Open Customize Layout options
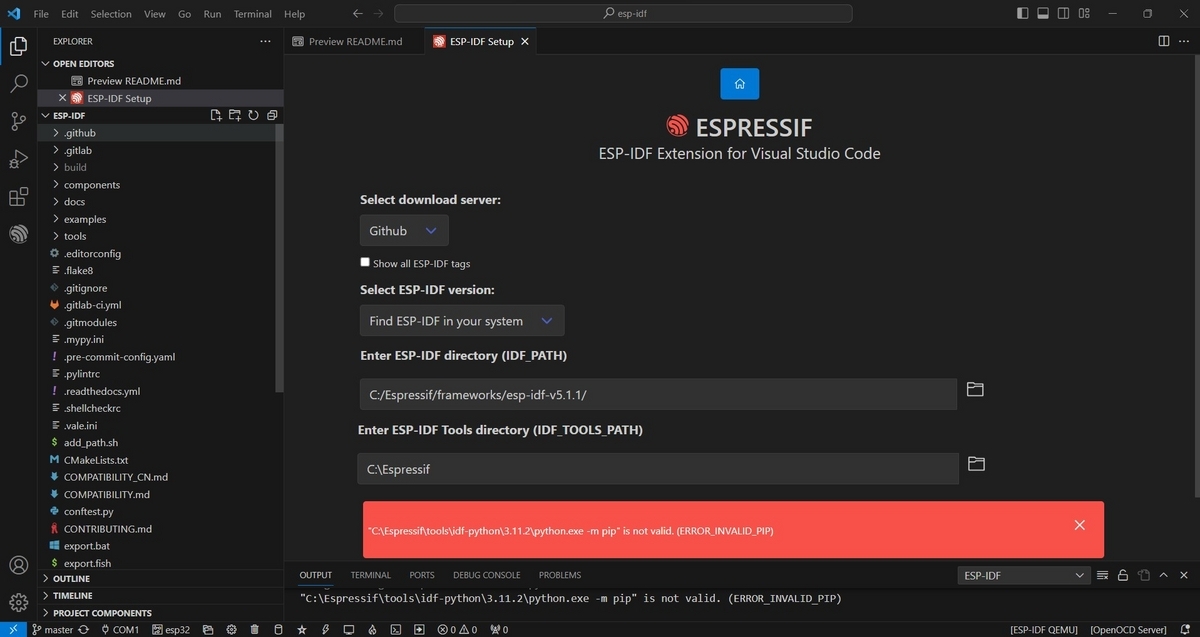 pos(1082,14)
